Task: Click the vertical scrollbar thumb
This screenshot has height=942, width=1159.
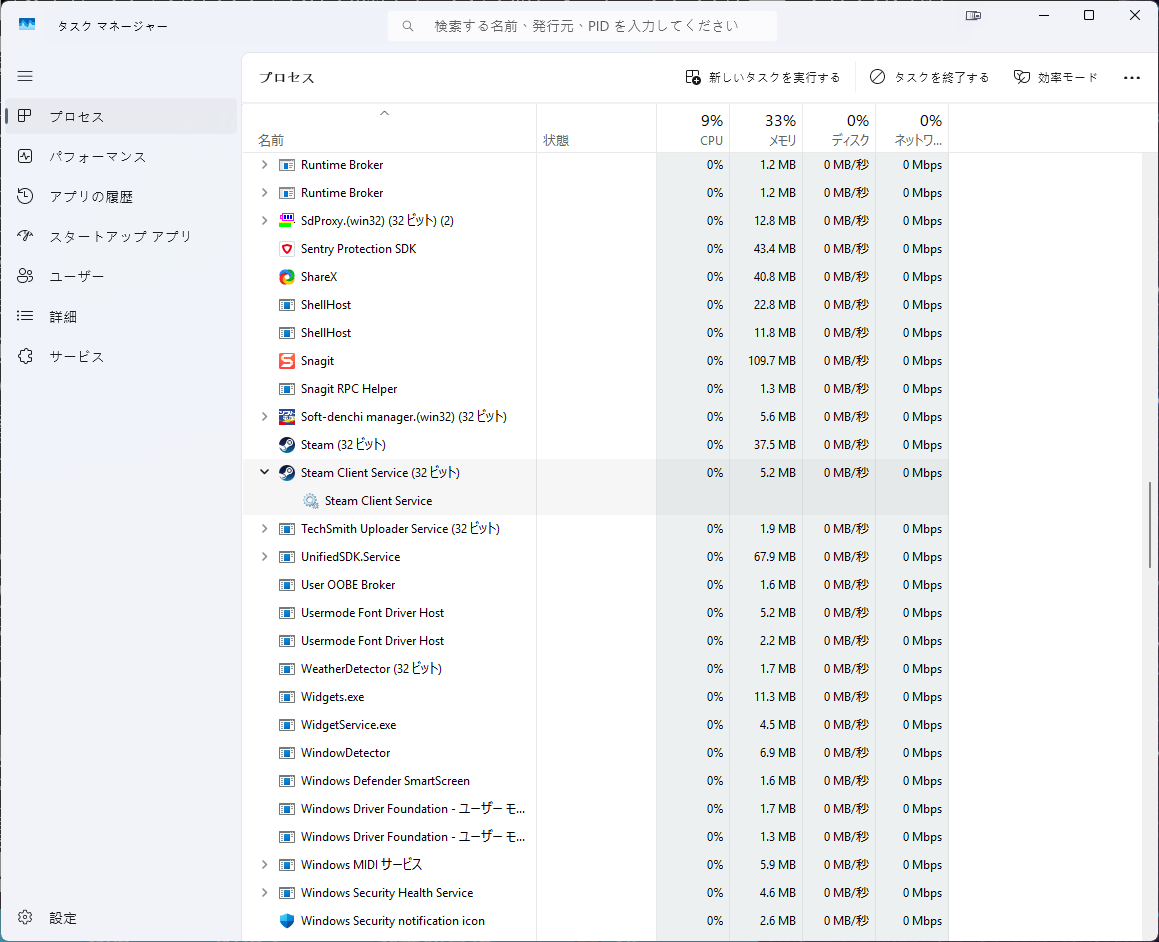Action: pos(1149,525)
